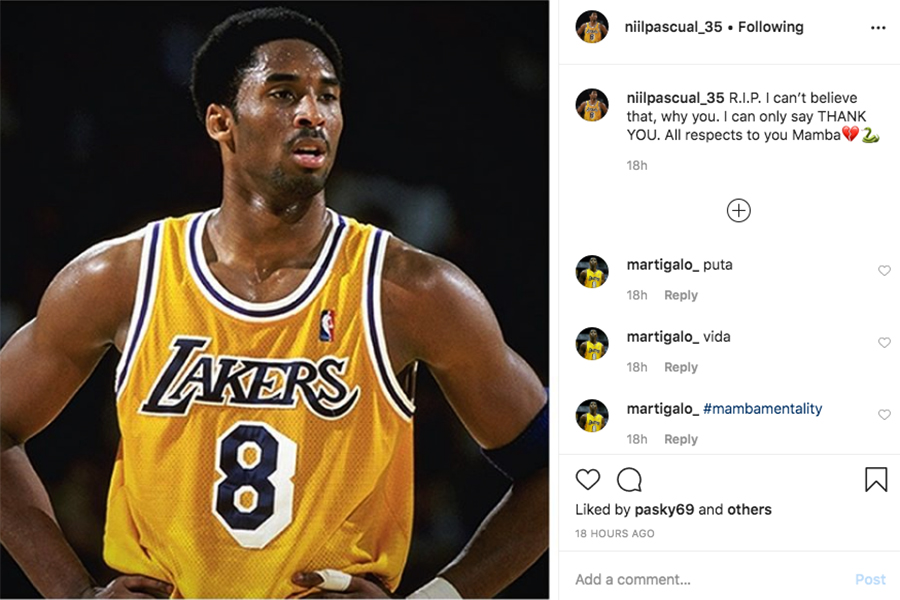Reply to the "puta" comment
This screenshot has height=600, width=900.
681,295
